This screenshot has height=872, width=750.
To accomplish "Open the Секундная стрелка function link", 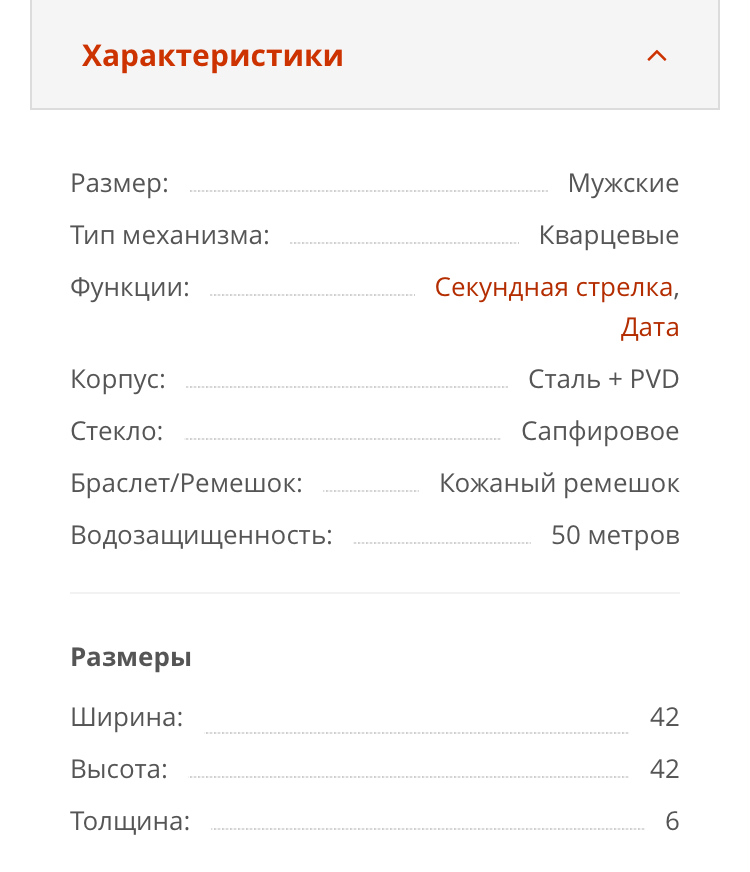I will (553, 288).
